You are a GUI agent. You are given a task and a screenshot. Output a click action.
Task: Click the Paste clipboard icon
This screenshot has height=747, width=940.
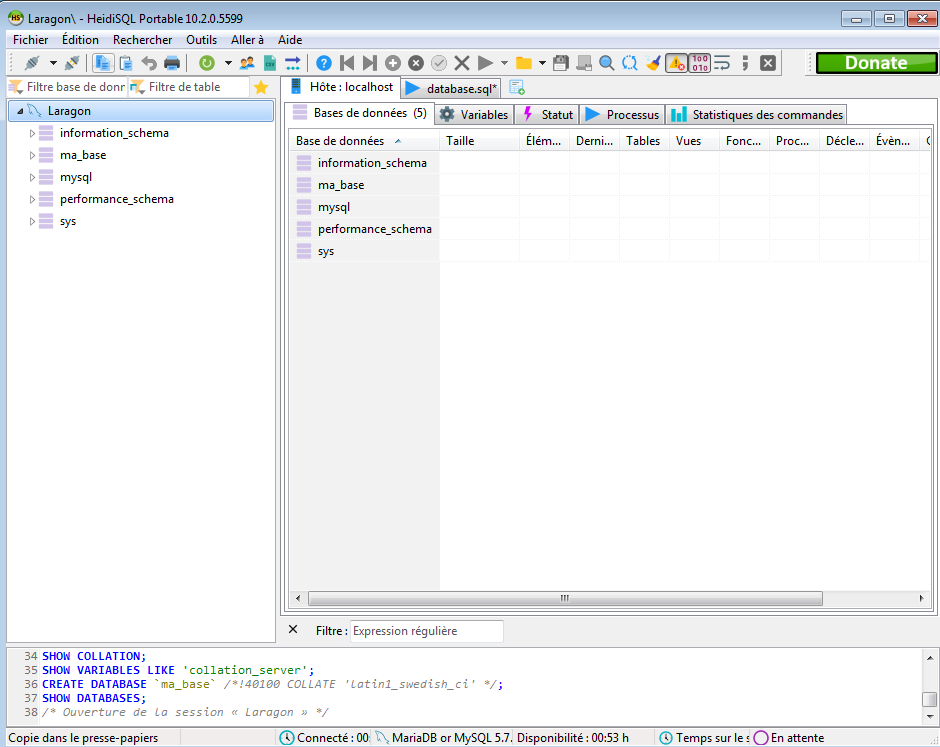point(126,63)
